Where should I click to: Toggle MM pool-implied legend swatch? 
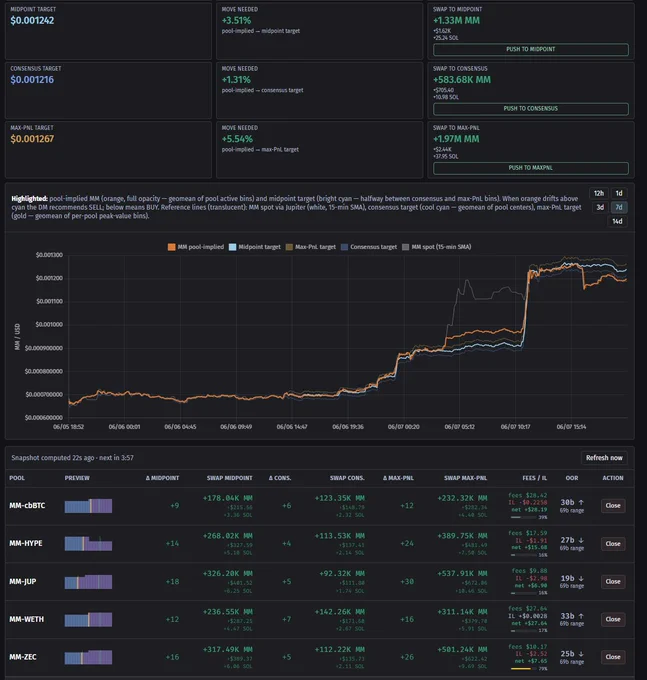[x=172, y=247]
